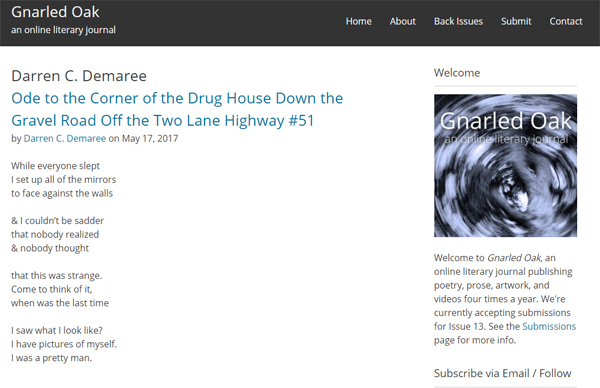Open the Ode to the Corner poem title link
The image size is (600, 388).
[177, 109]
